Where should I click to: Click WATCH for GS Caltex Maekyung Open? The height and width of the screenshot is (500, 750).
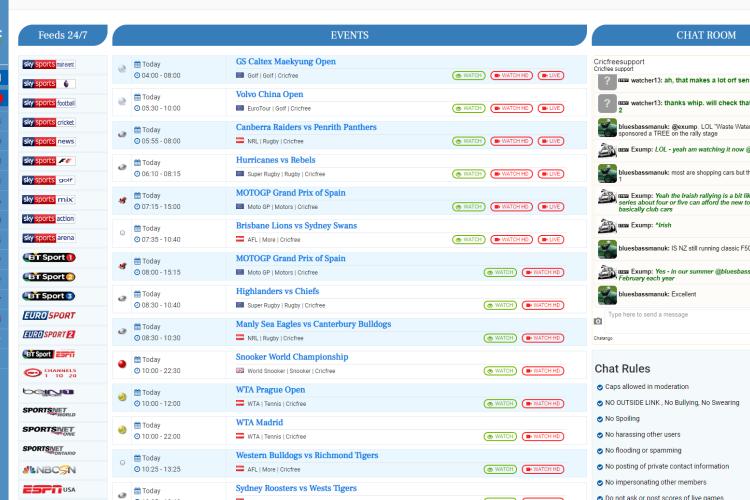[x=469, y=76]
